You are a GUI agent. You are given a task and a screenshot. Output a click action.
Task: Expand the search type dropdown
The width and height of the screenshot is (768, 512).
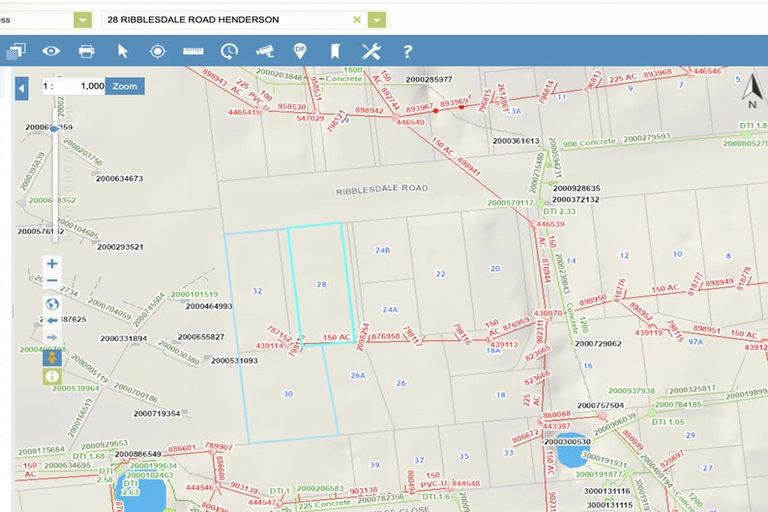point(82,20)
